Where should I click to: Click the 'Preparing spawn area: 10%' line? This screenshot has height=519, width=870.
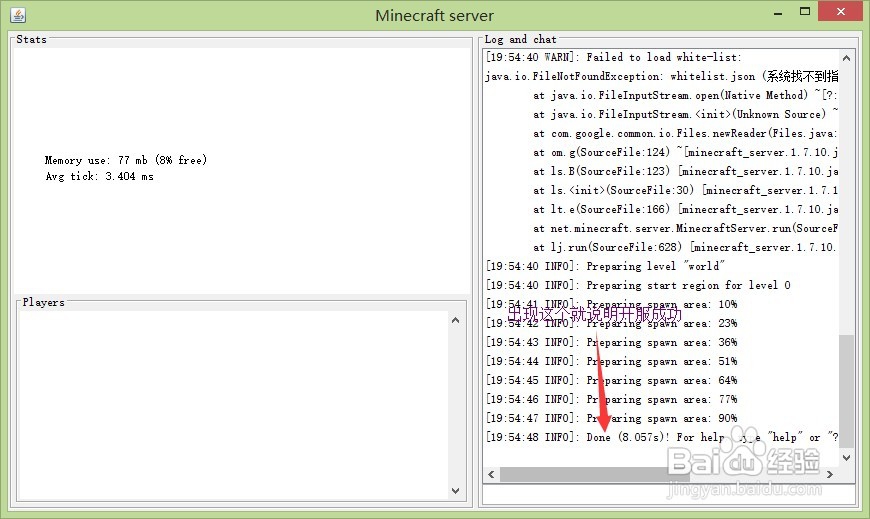click(x=611, y=304)
